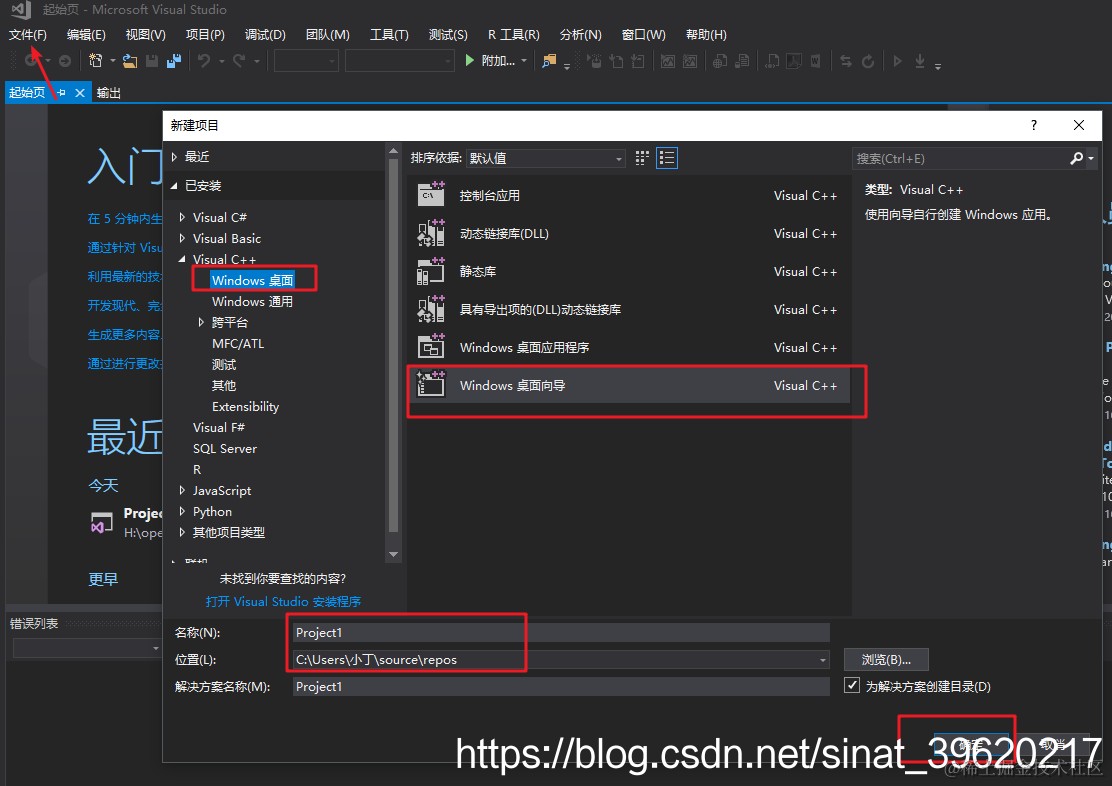1112x786 pixels.
Task: Click the download arrow toolbar icon
Action: pos(920,61)
